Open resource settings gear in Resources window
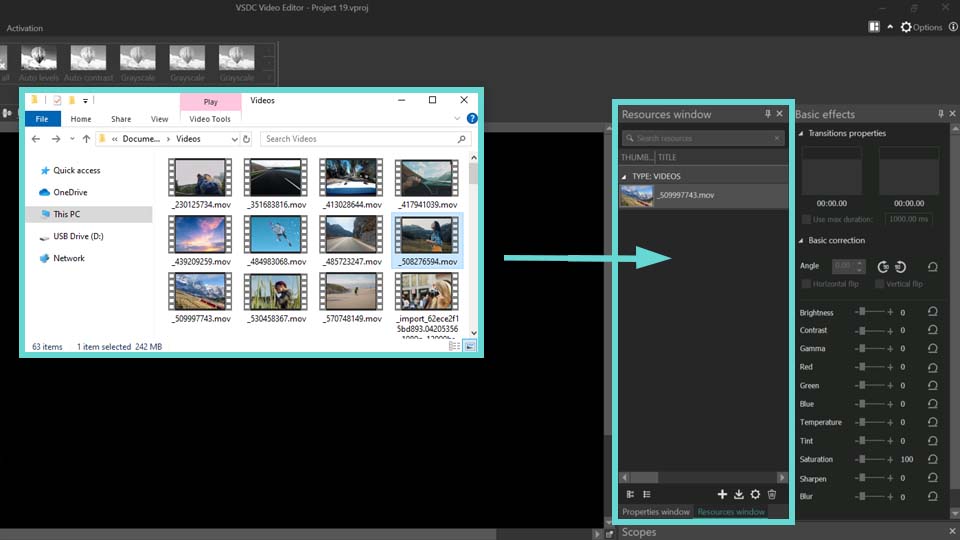The height and width of the screenshot is (540, 960). [x=755, y=494]
